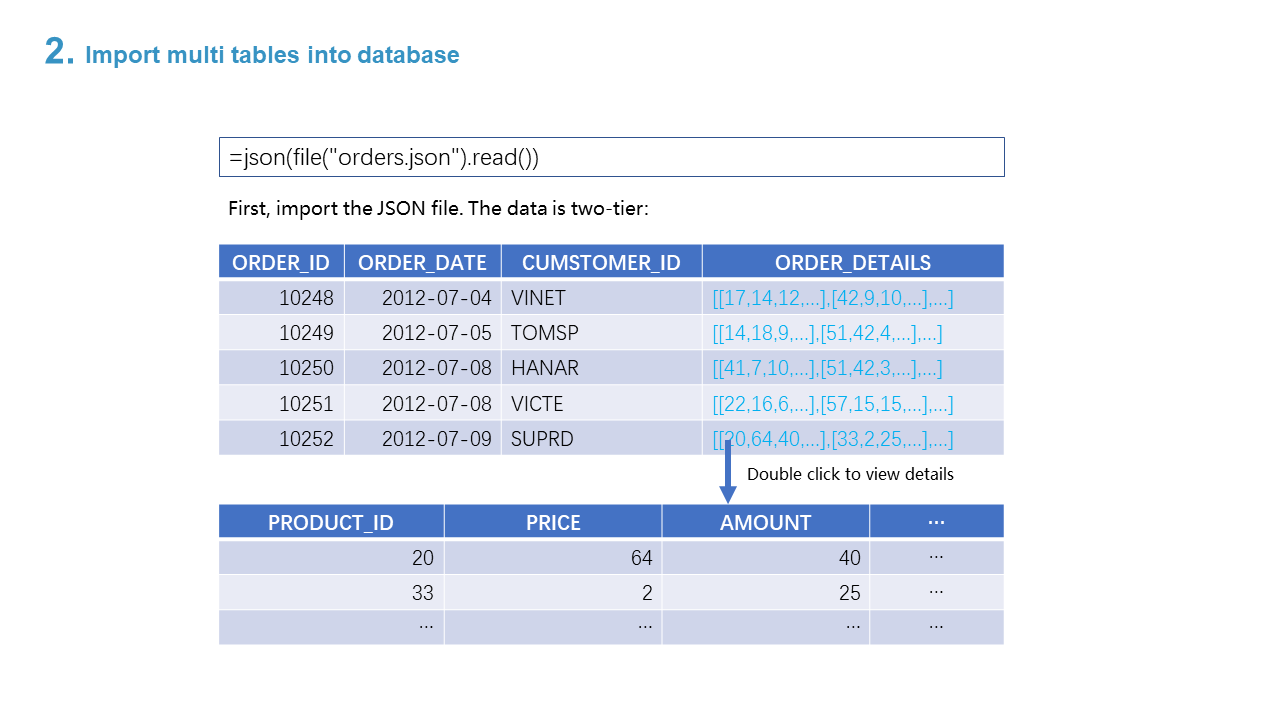Image resolution: width=1280 pixels, height=720 pixels.
Task: Click product ID cell with value 33
Action: click(x=422, y=593)
